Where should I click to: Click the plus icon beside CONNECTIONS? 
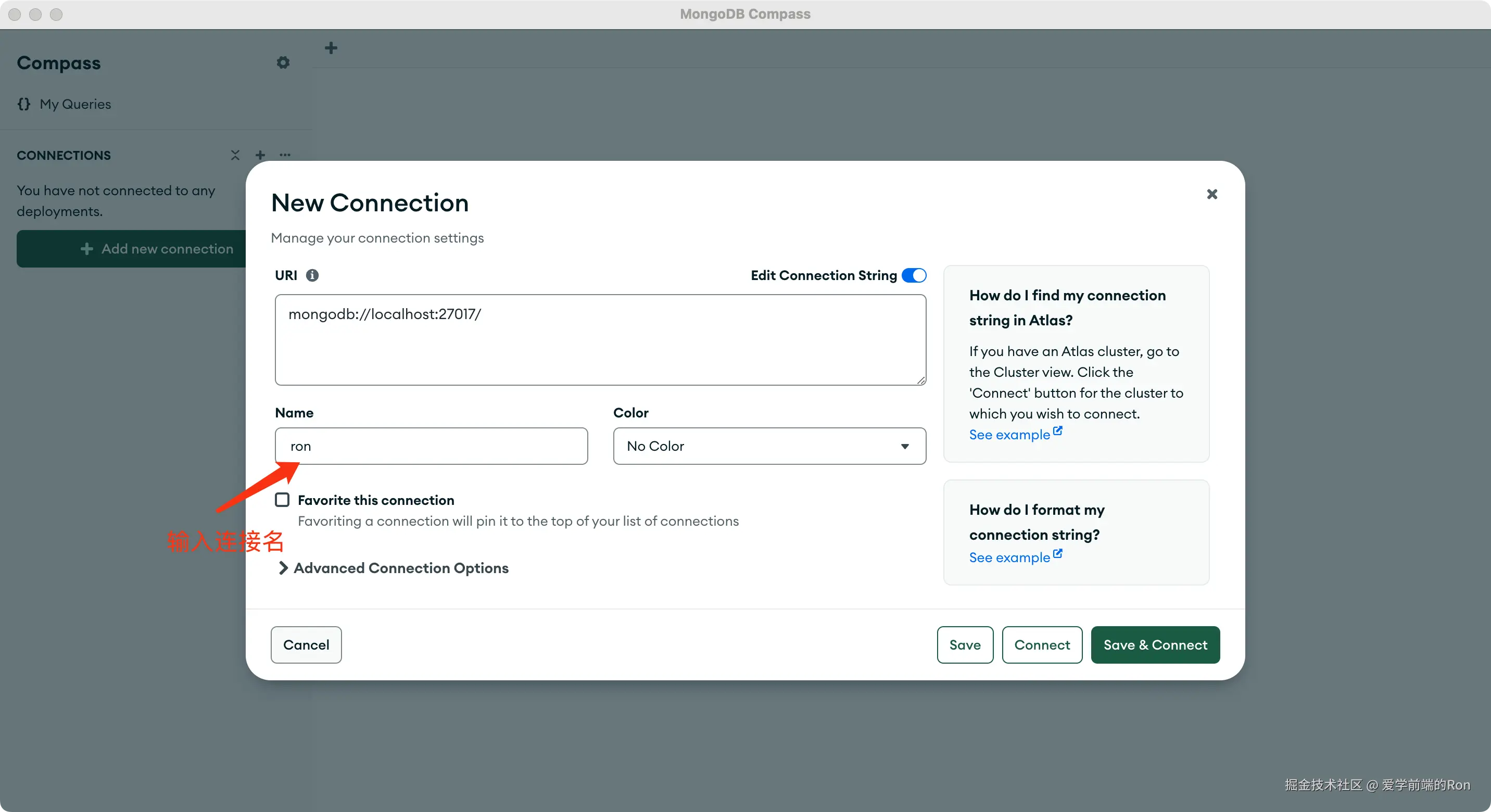tap(260, 155)
